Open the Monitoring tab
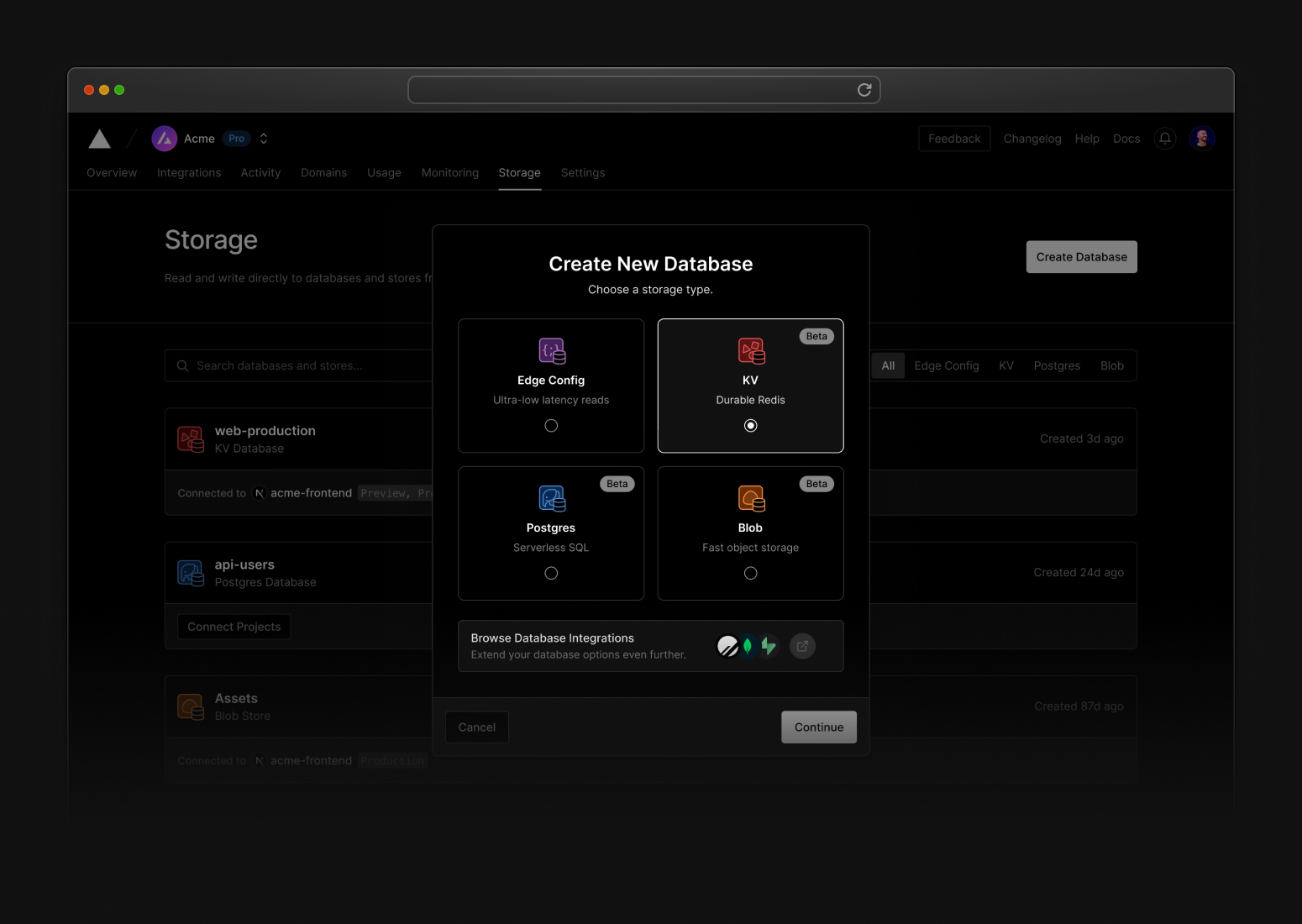This screenshot has height=924, width=1302. (450, 173)
